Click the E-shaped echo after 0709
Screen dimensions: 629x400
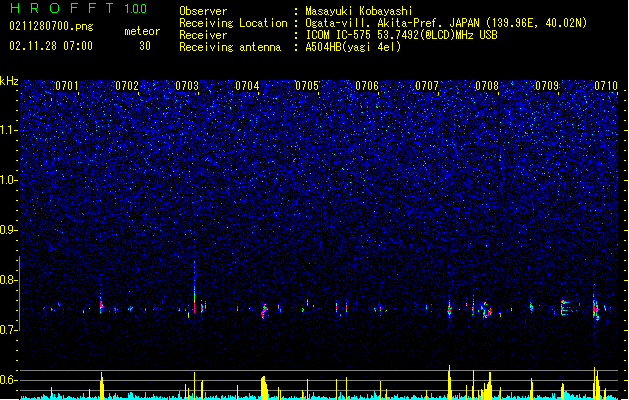(565, 308)
